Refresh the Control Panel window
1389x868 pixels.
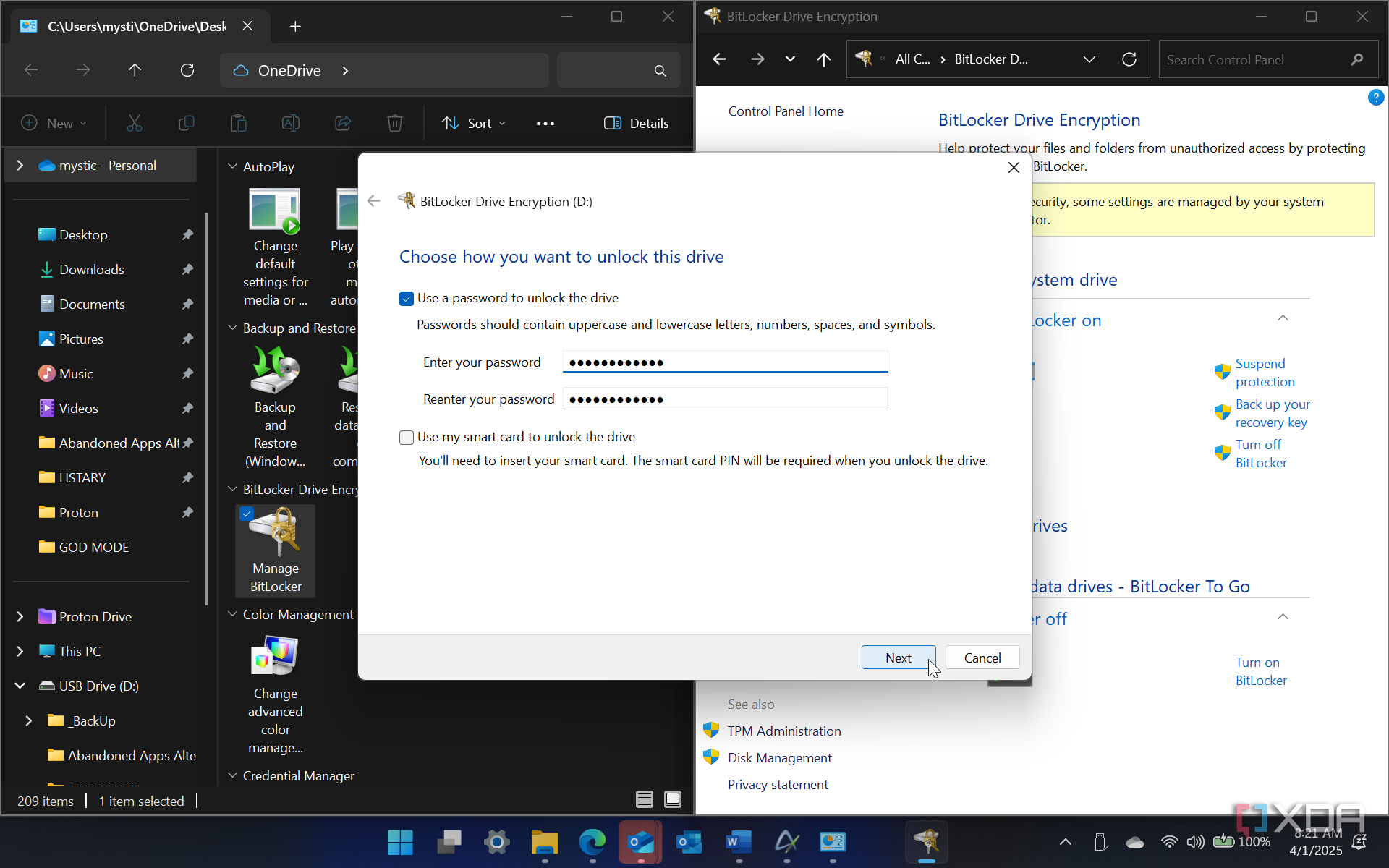click(x=1129, y=59)
